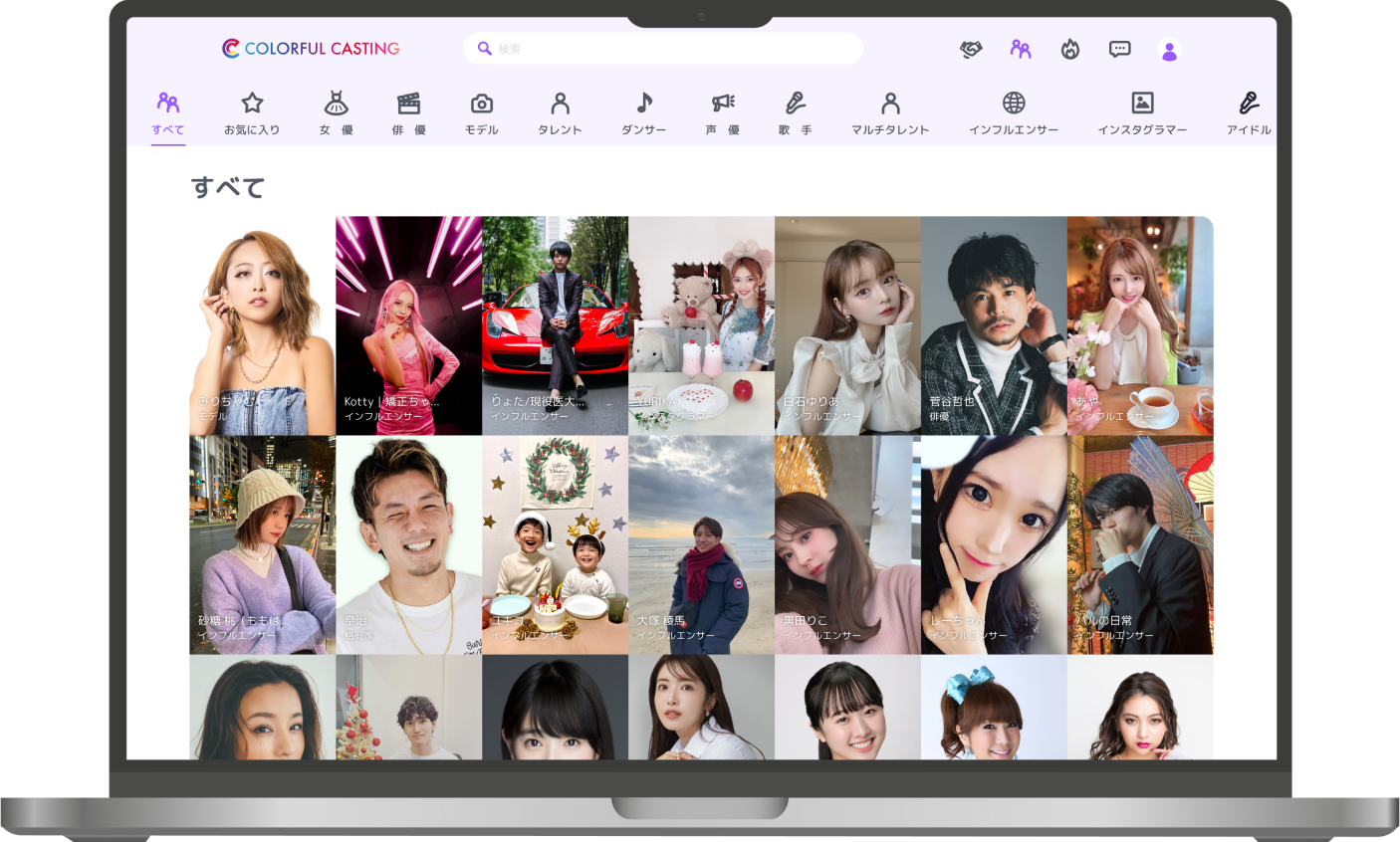Open the 白石ゆりあ profile card
The width and height of the screenshot is (1400, 842).
click(x=848, y=325)
